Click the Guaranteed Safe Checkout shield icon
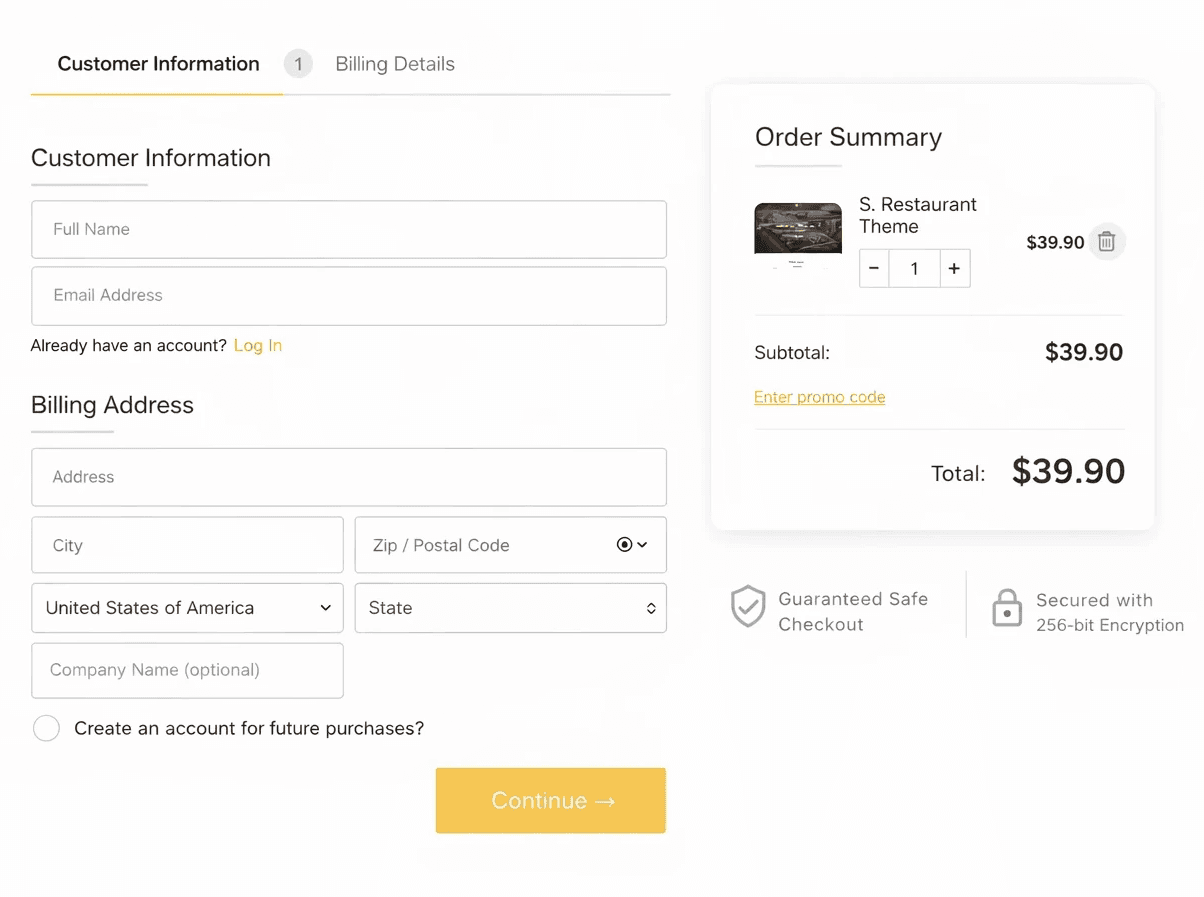Image resolution: width=1204 pixels, height=897 pixels. (748, 607)
